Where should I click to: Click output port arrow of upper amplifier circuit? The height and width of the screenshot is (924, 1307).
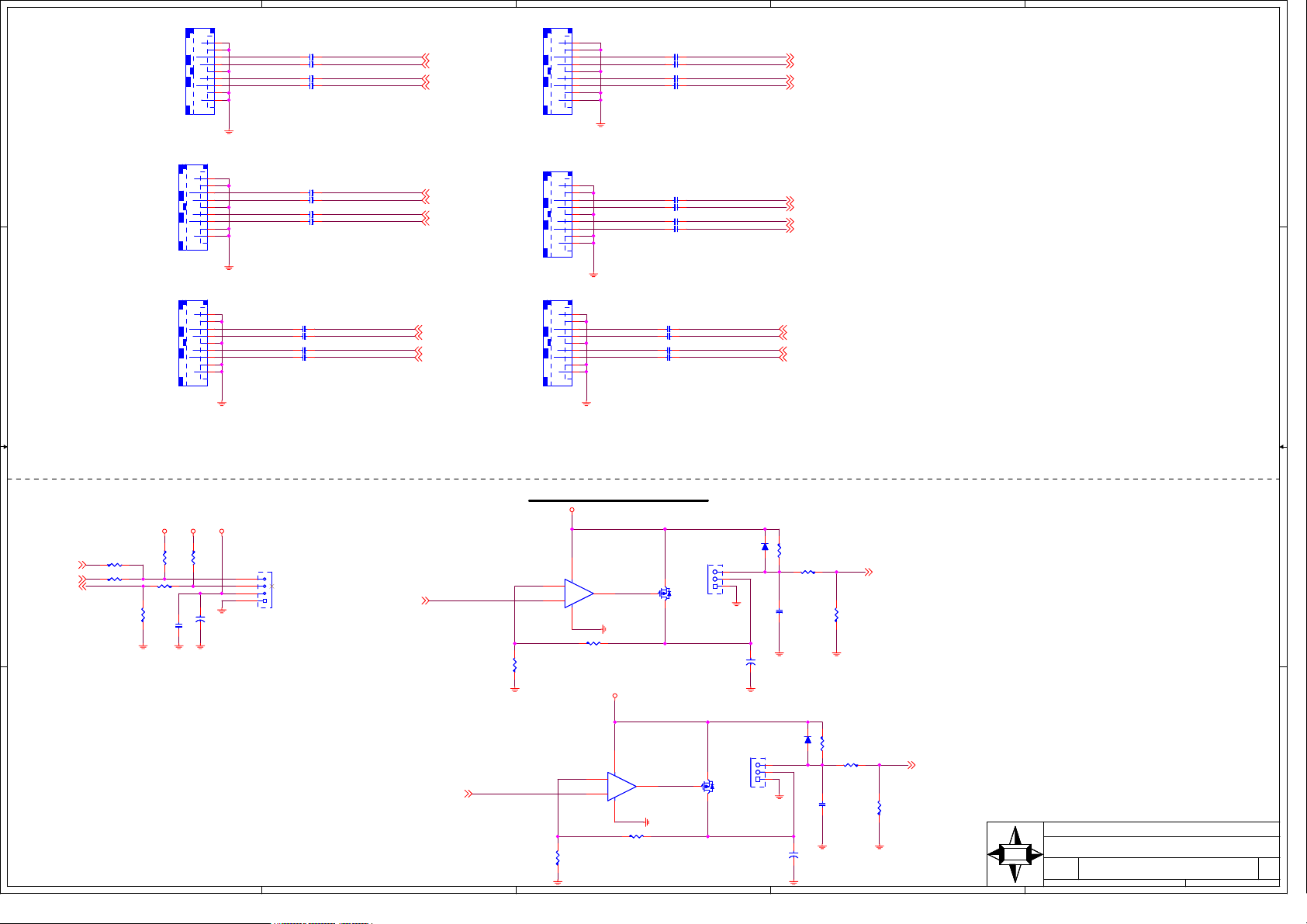[869, 572]
